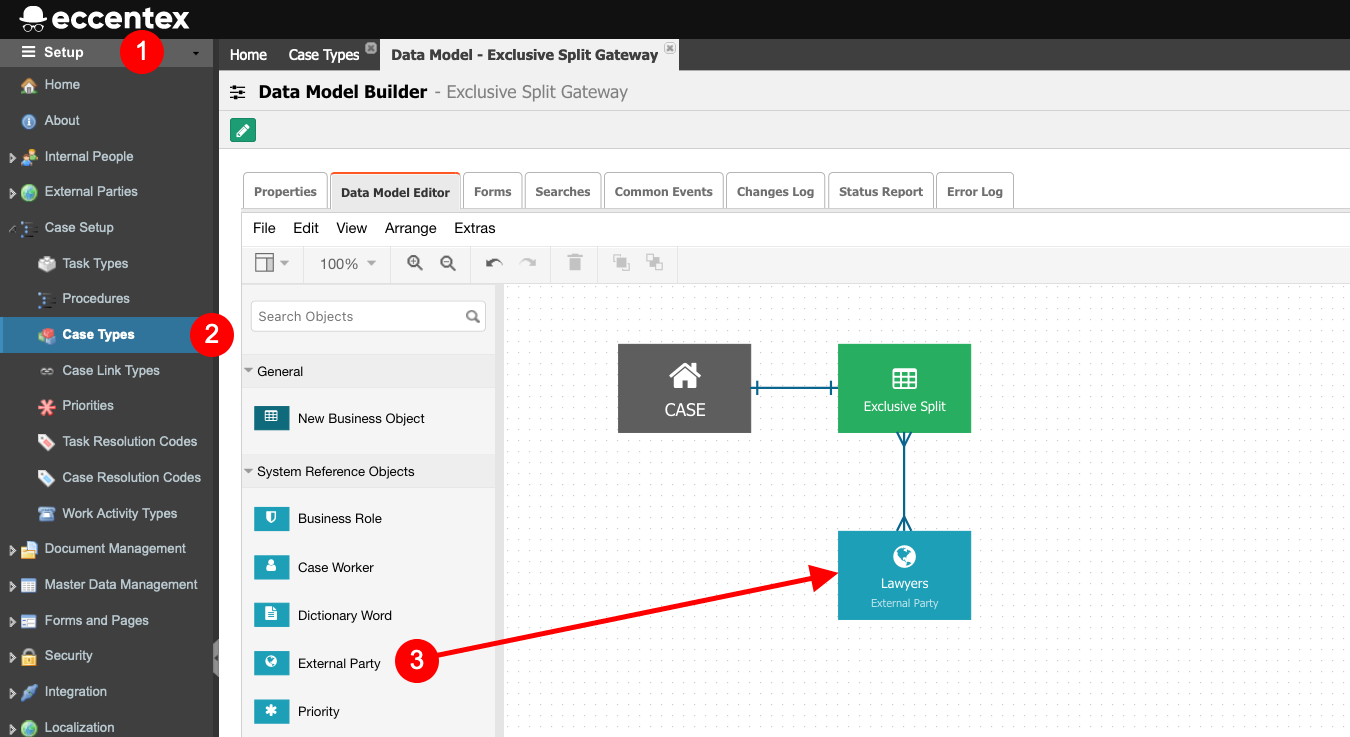Open the View menu
1350x737 pixels.
[351, 228]
